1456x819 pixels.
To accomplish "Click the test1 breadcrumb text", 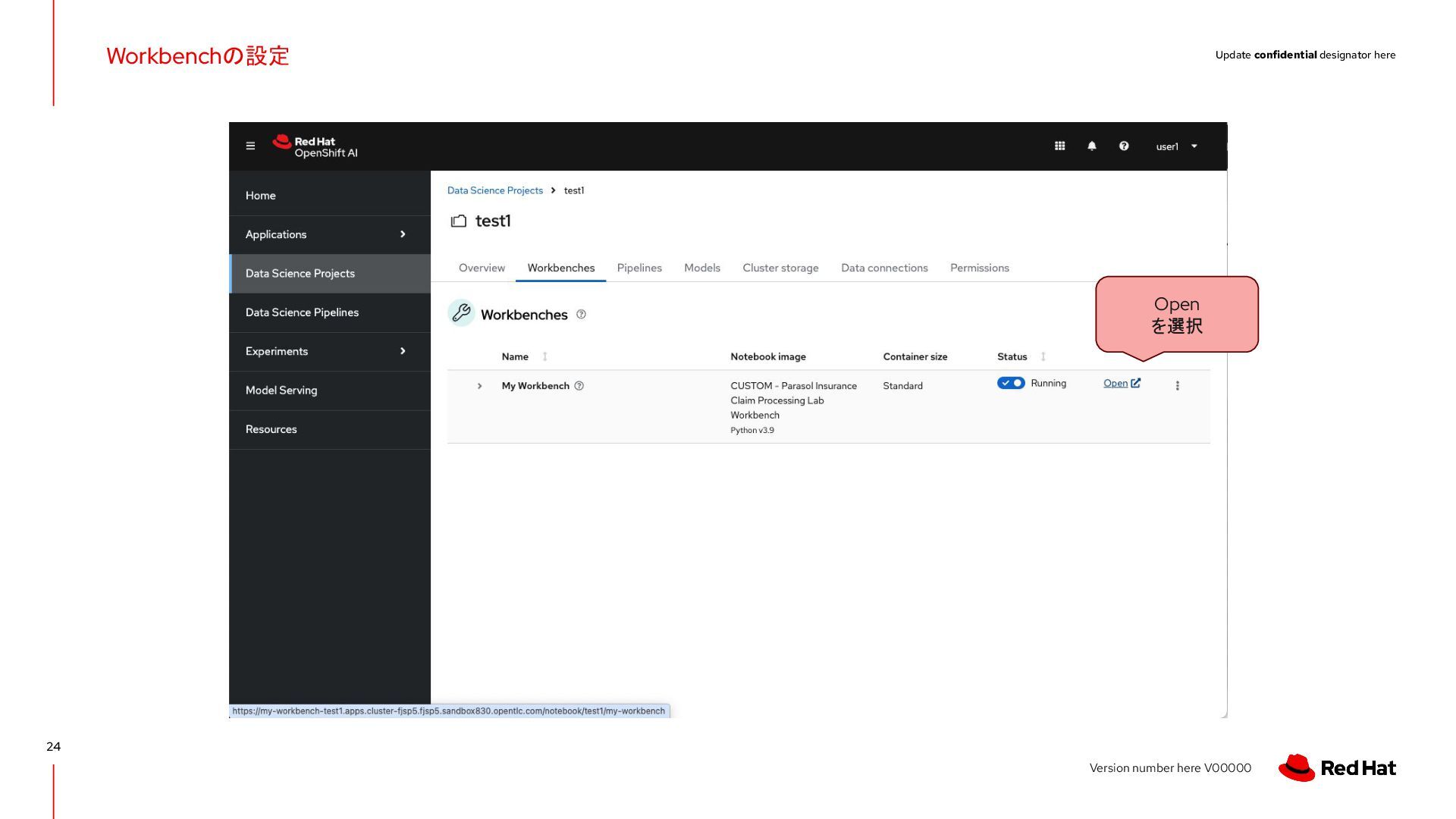I will pos(574,190).
